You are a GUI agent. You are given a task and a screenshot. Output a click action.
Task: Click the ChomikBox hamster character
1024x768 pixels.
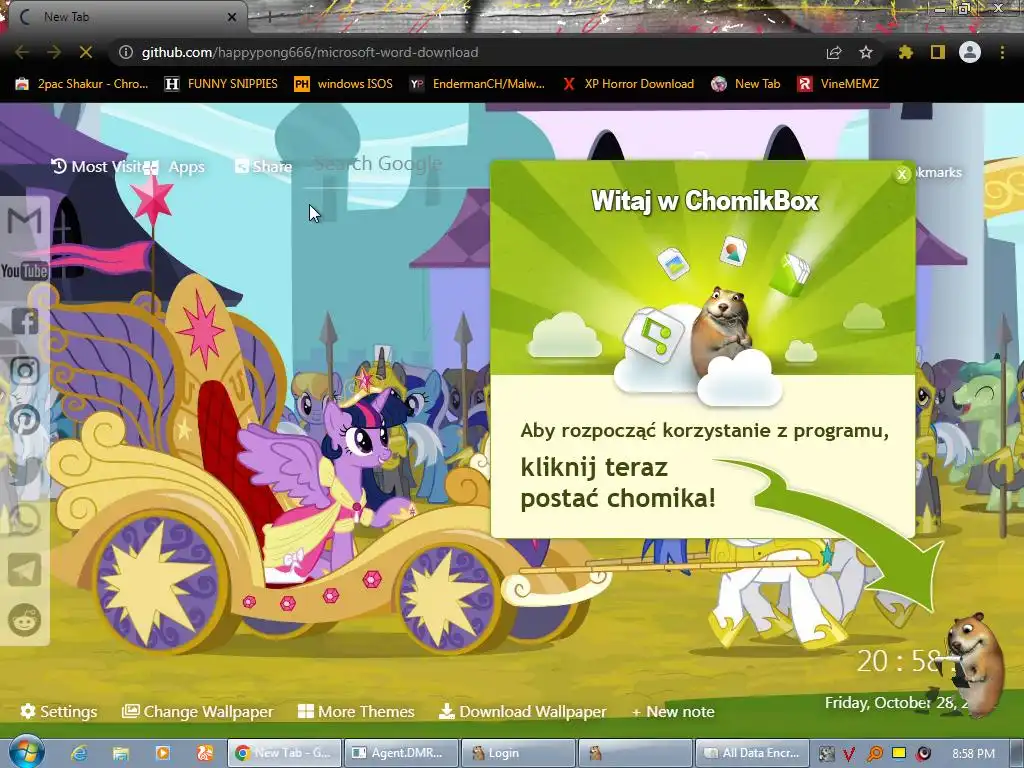[976, 663]
